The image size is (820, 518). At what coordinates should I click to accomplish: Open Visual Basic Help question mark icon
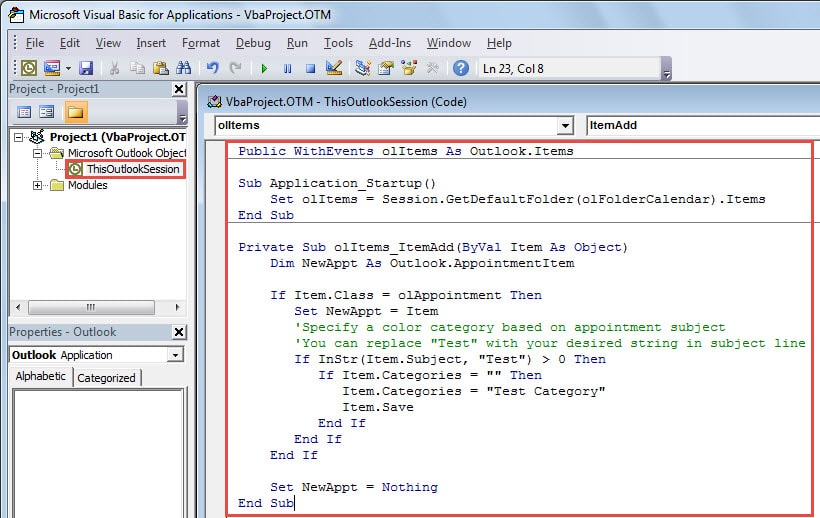461,68
